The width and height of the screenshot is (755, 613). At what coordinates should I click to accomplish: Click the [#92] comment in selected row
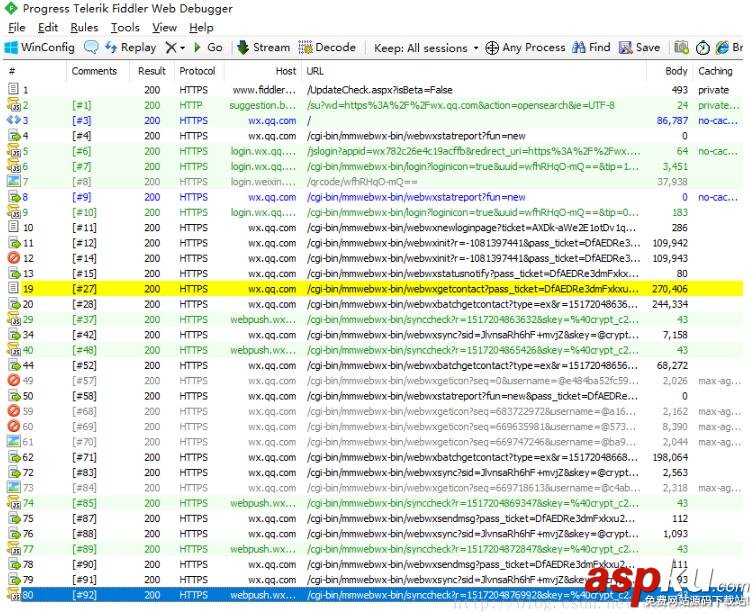coord(84,595)
